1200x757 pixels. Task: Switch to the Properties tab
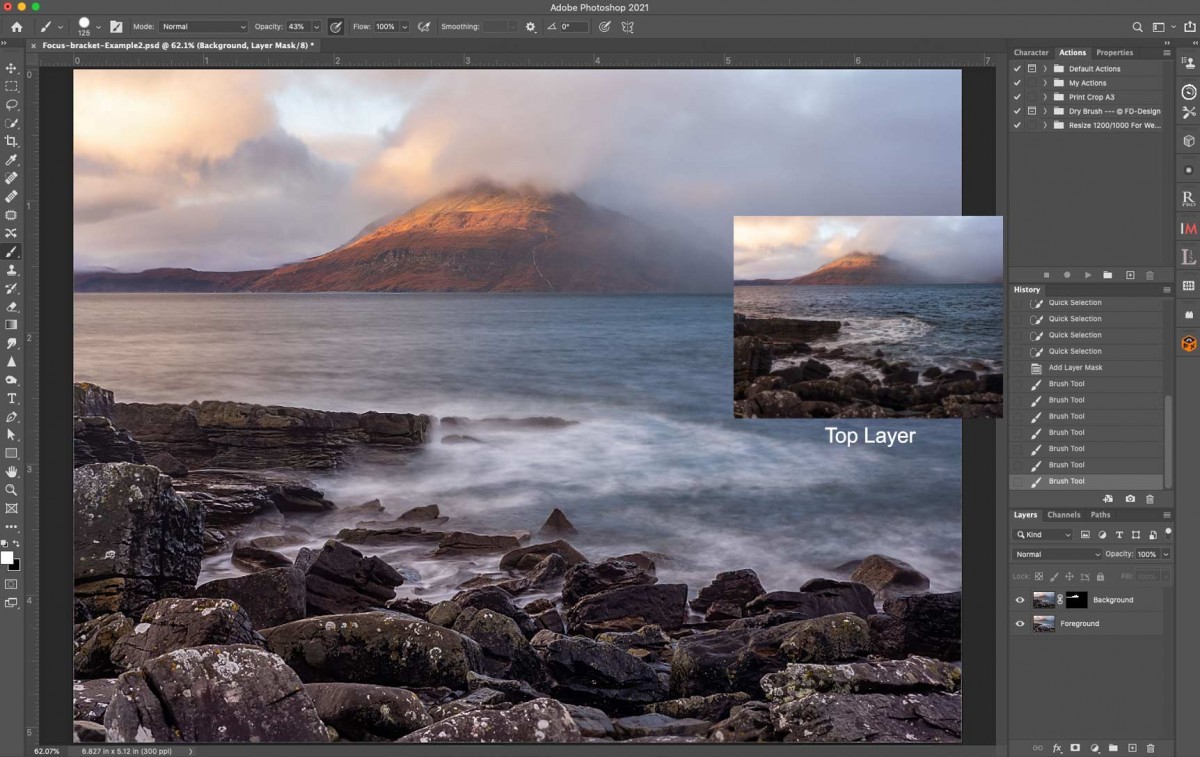[x=1114, y=53]
